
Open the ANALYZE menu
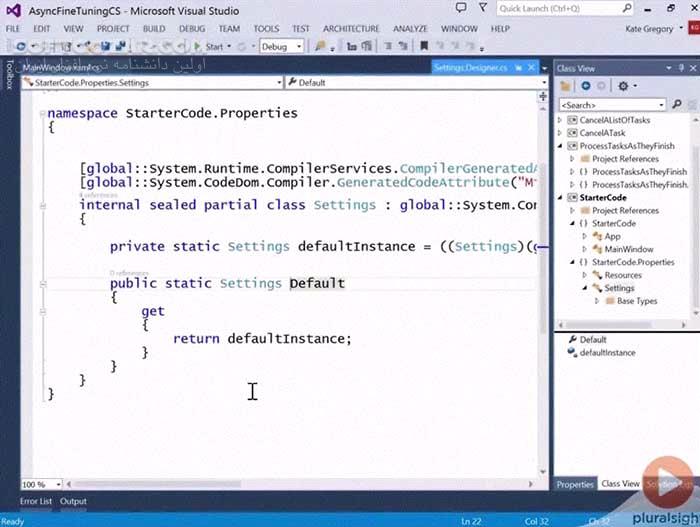410,29
